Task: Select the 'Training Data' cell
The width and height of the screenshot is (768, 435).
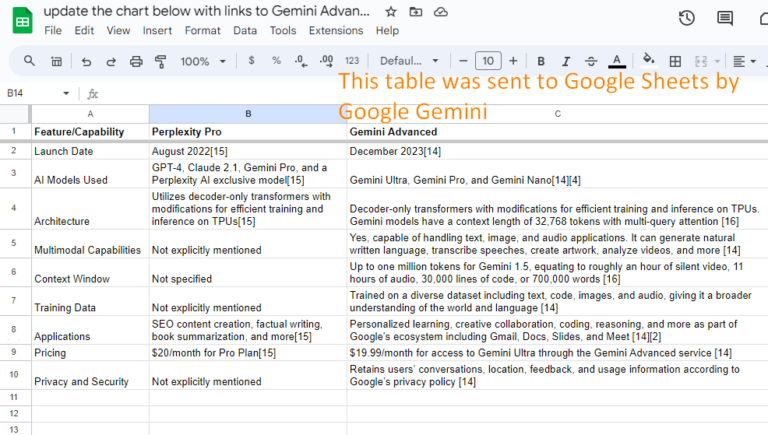Action: tap(90, 301)
